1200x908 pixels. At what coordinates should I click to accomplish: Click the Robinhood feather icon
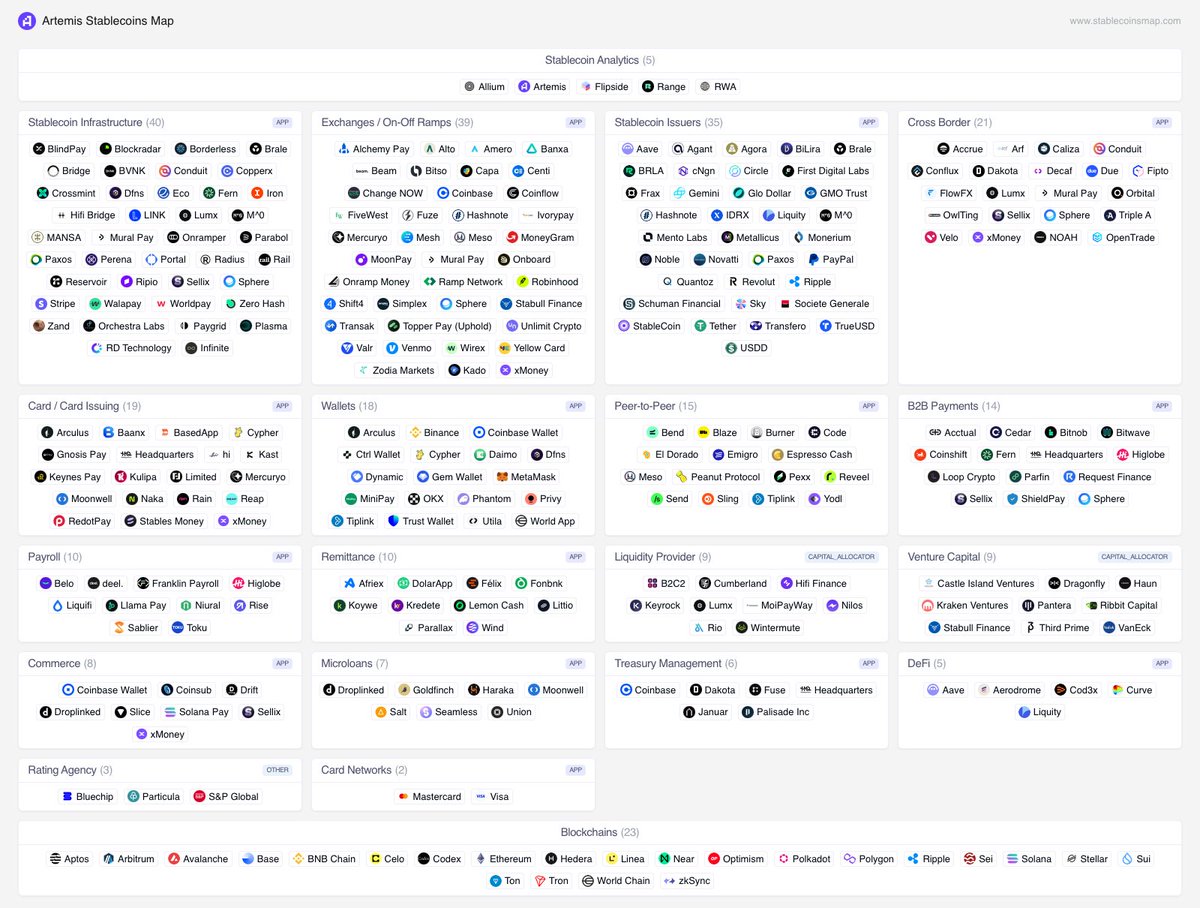click(x=522, y=282)
